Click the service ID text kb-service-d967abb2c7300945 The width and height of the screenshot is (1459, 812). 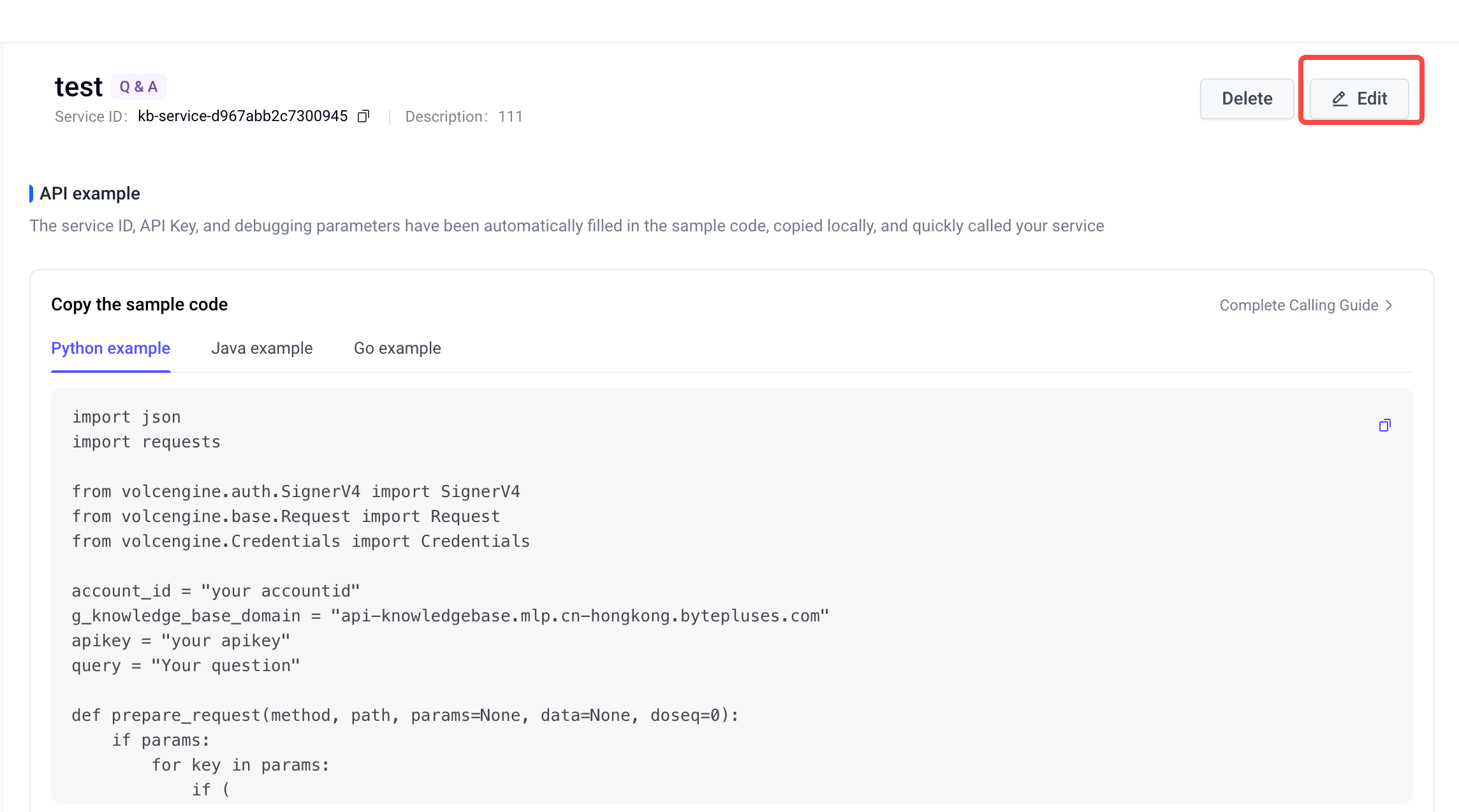(242, 116)
